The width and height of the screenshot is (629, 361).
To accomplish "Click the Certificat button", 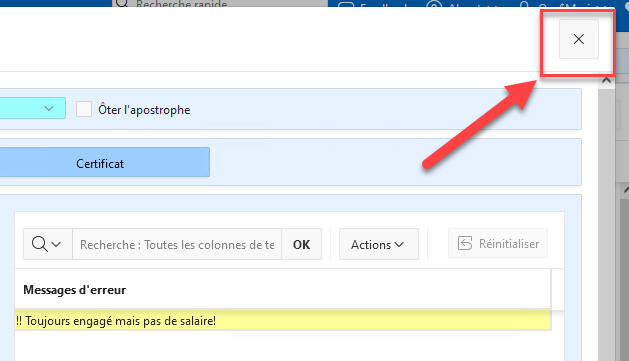I will 104,162.
